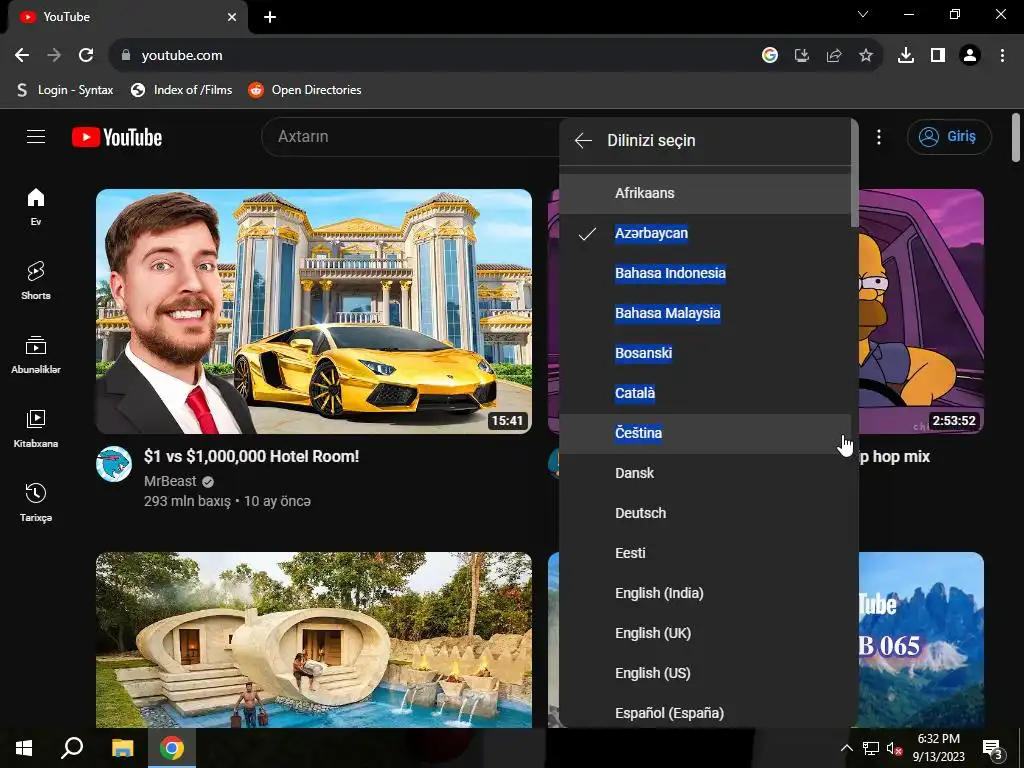Image resolution: width=1024 pixels, height=768 pixels.
Task: Click the YouTube page vertical scrollbar
Action: tap(1016, 137)
